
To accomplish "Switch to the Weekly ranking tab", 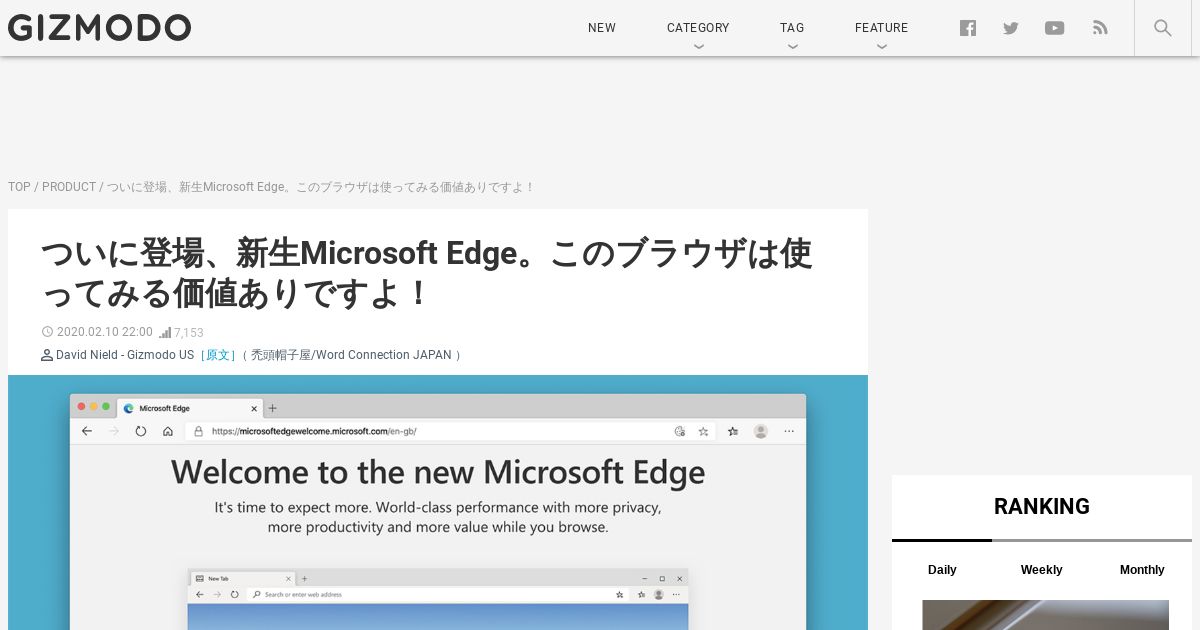I will [x=1041, y=569].
